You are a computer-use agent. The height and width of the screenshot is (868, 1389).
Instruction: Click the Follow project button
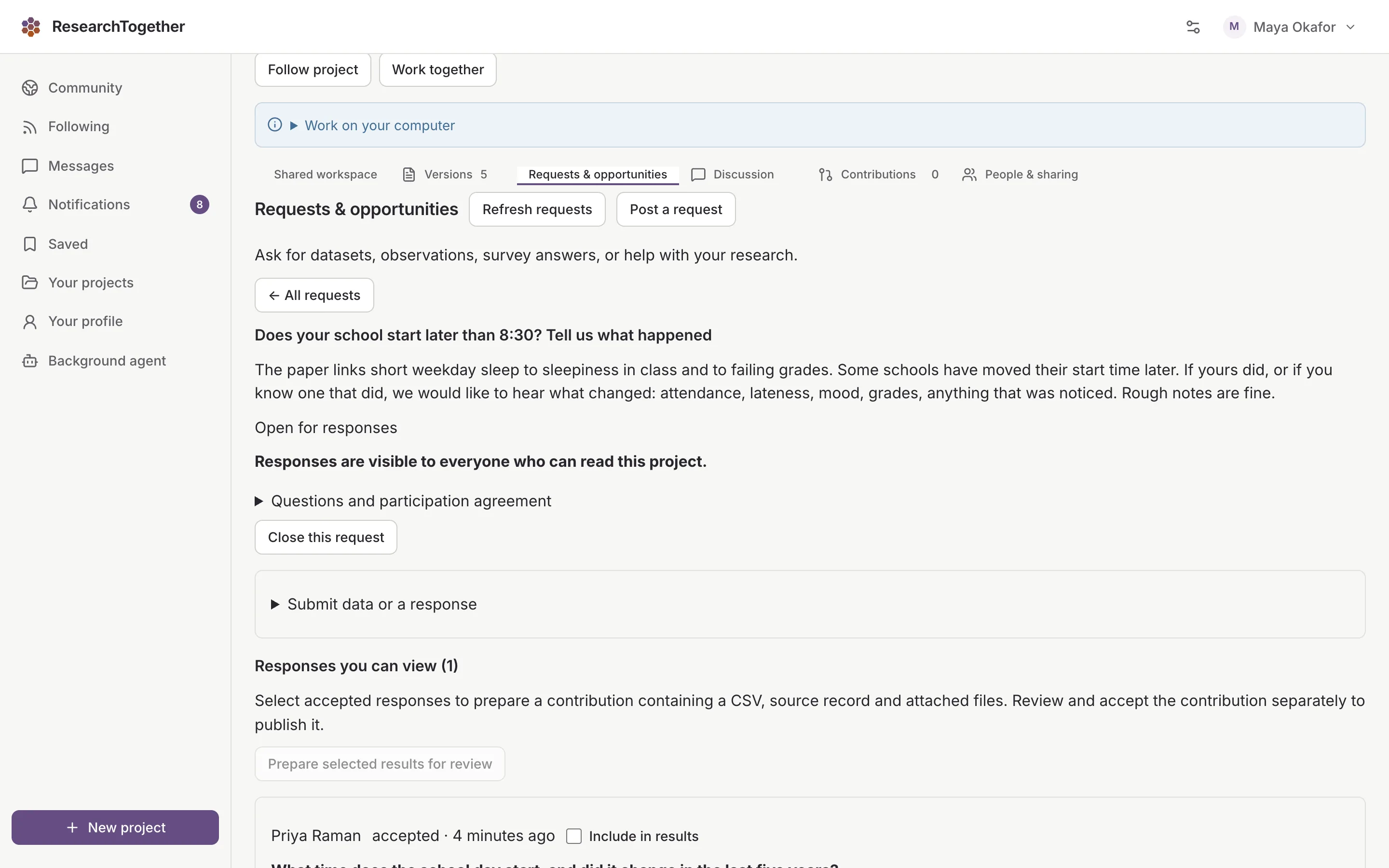(x=313, y=69)
